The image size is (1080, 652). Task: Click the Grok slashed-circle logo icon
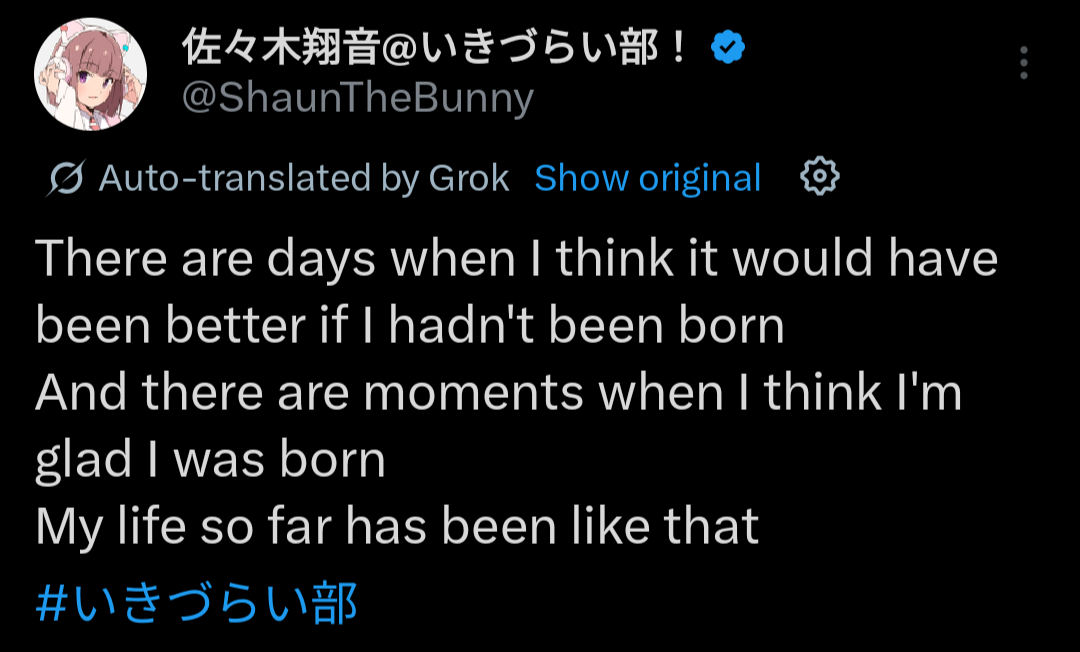[66, 178]
